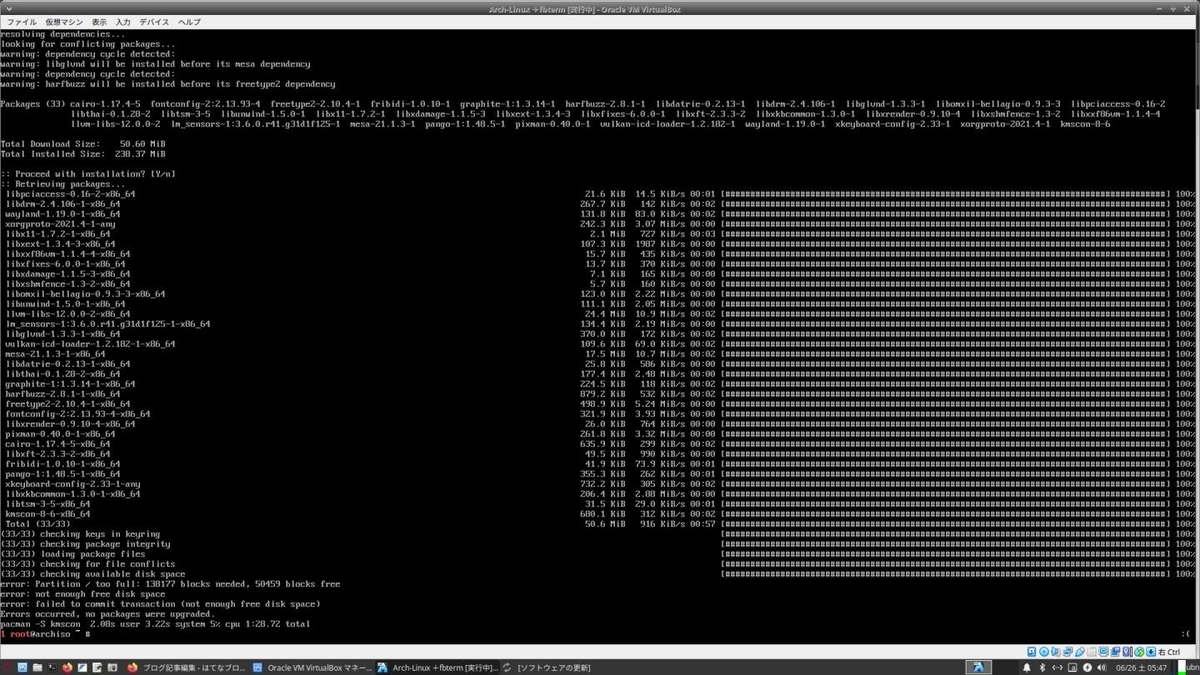Image resolution: width=1200 pixels, height=675 pixels.
Task: Click the green CPU load monitor
Action: point(1181,667)
